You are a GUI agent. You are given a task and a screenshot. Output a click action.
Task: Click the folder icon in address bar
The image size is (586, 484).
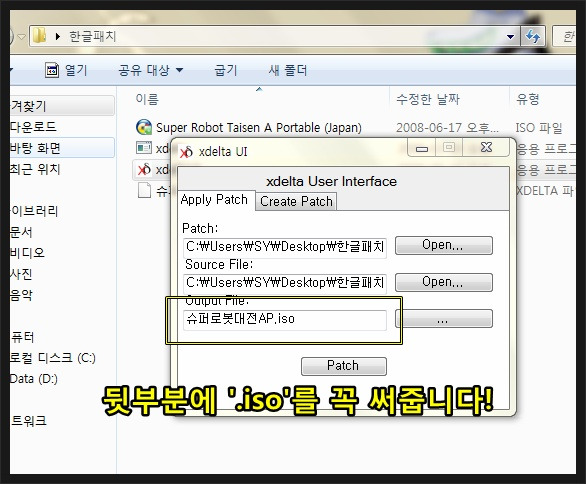click(x=39, y=36)
